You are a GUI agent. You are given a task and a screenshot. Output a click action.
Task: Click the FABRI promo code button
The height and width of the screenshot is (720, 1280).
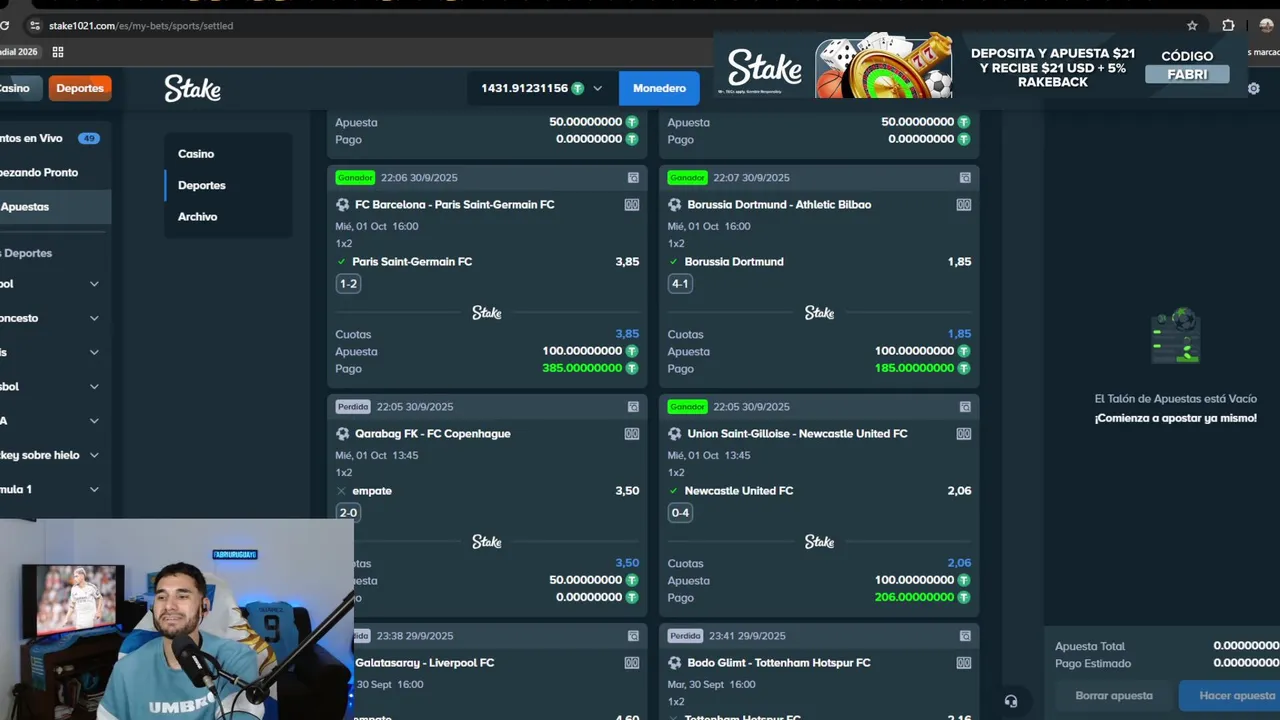click(1187, 74)
